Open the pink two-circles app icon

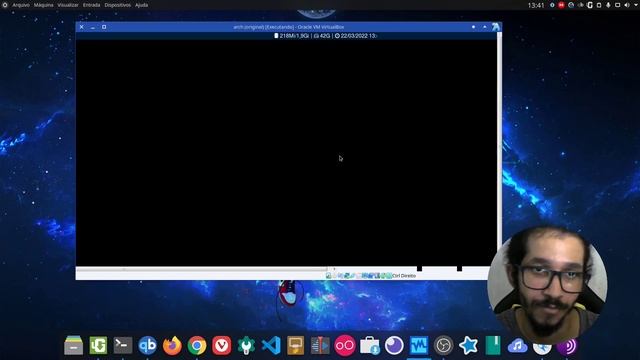click(345, 345)
